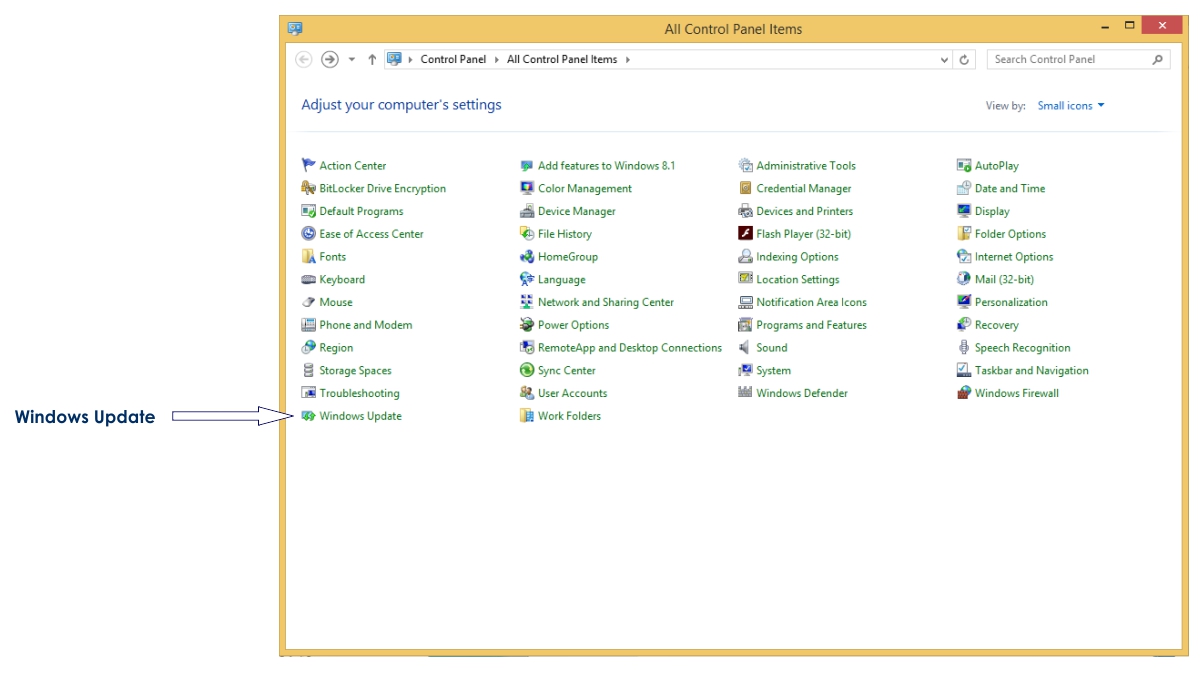Image resolution: width=1201 pixels, height=694 pixels.
Task: Open the Programs and Features link
Action: click(x=812, y=325)
